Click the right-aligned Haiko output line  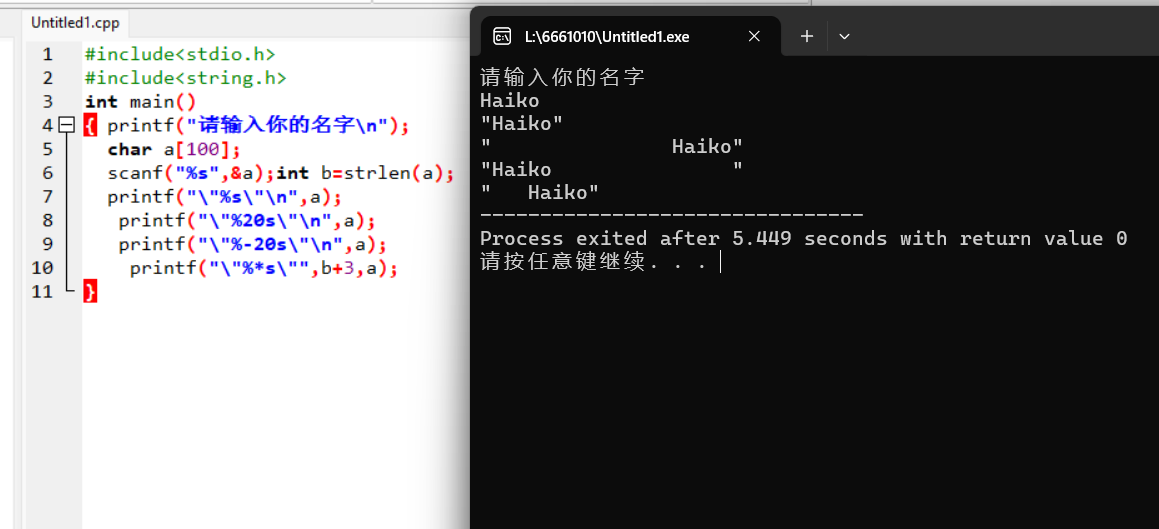point(611,147)
